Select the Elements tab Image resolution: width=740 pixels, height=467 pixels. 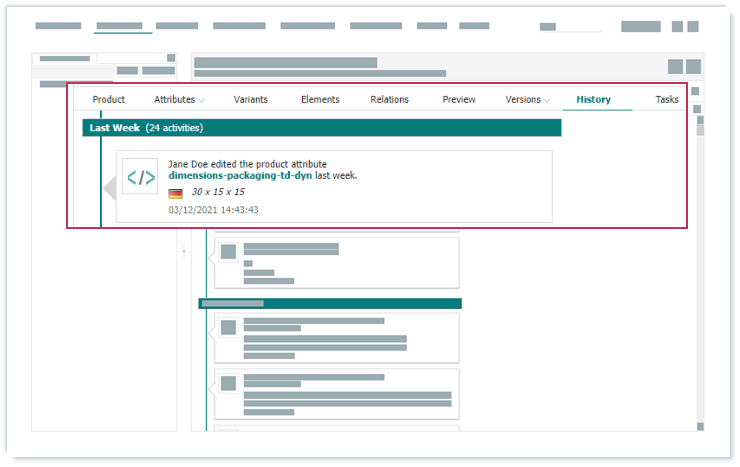point(320,100)
